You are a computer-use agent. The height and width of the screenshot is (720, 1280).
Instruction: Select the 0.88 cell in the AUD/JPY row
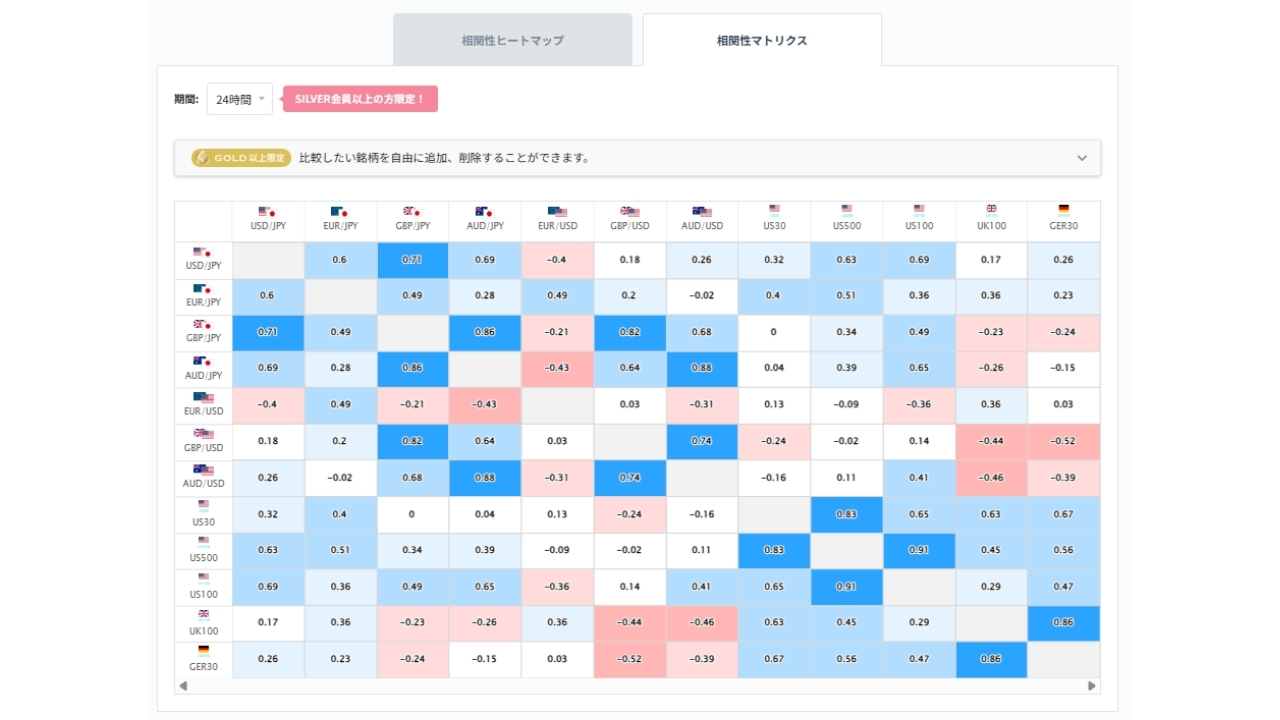point(702,368)
